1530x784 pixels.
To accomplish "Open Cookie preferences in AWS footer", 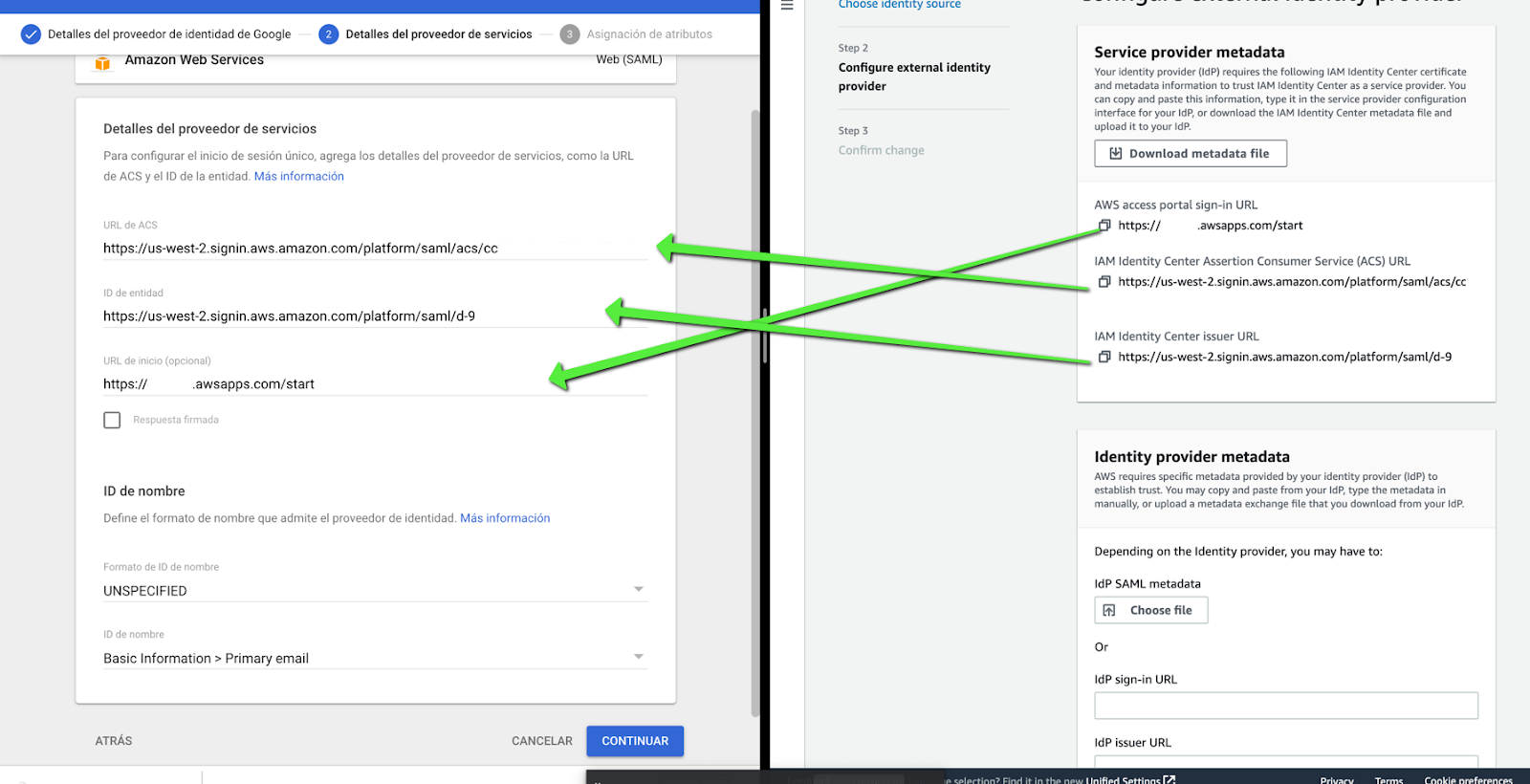I will 1468,780.
